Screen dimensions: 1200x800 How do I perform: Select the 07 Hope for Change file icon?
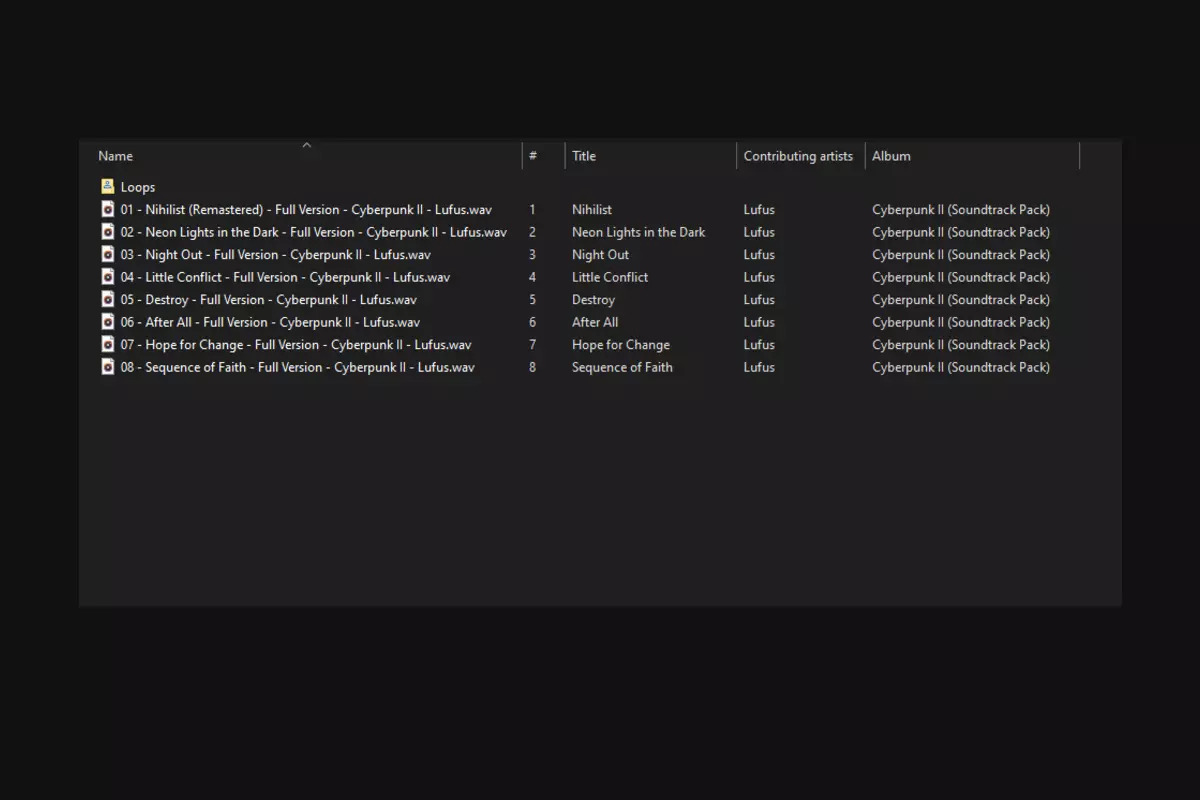click(108, 345)
